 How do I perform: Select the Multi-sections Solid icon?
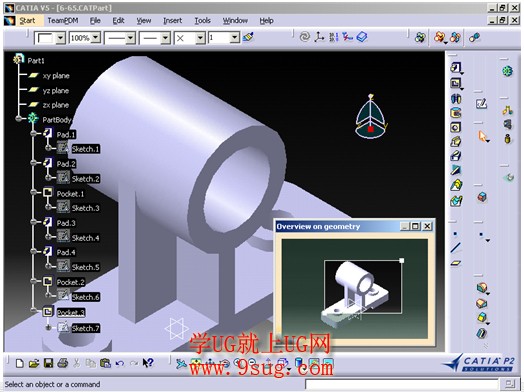[456, 185]
